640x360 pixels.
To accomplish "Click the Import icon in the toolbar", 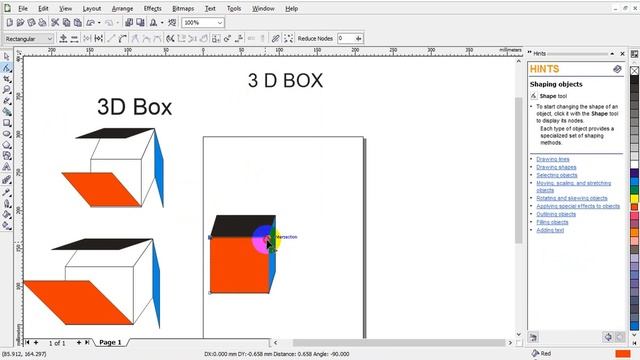I will (129, 22).
